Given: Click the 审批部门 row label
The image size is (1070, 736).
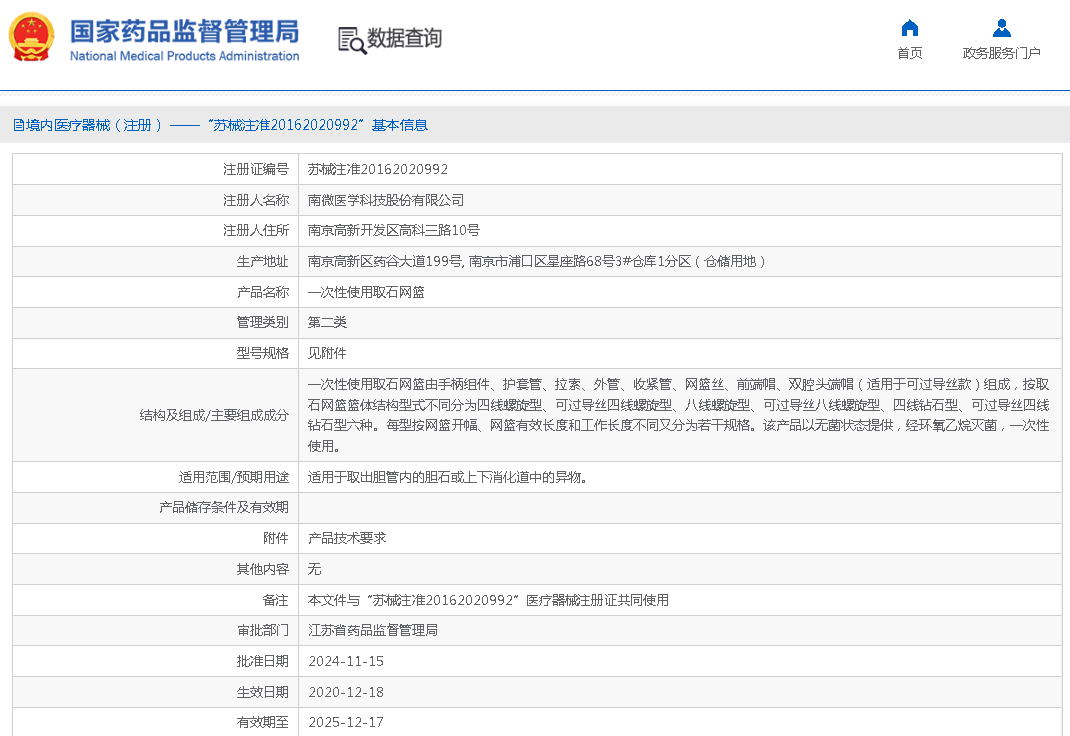Looking at the screenshot, I should click(x=263, y=630).
